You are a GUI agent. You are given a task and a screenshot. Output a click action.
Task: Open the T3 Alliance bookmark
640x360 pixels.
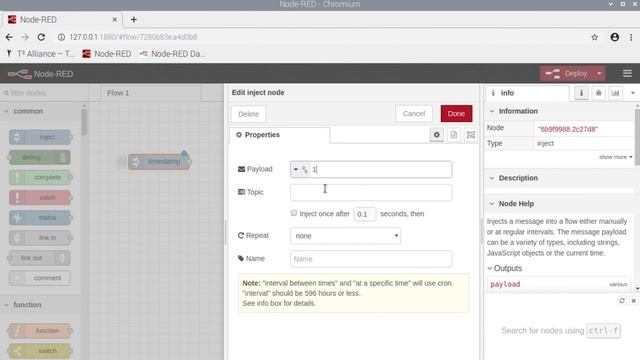click(x=40, y=54)
